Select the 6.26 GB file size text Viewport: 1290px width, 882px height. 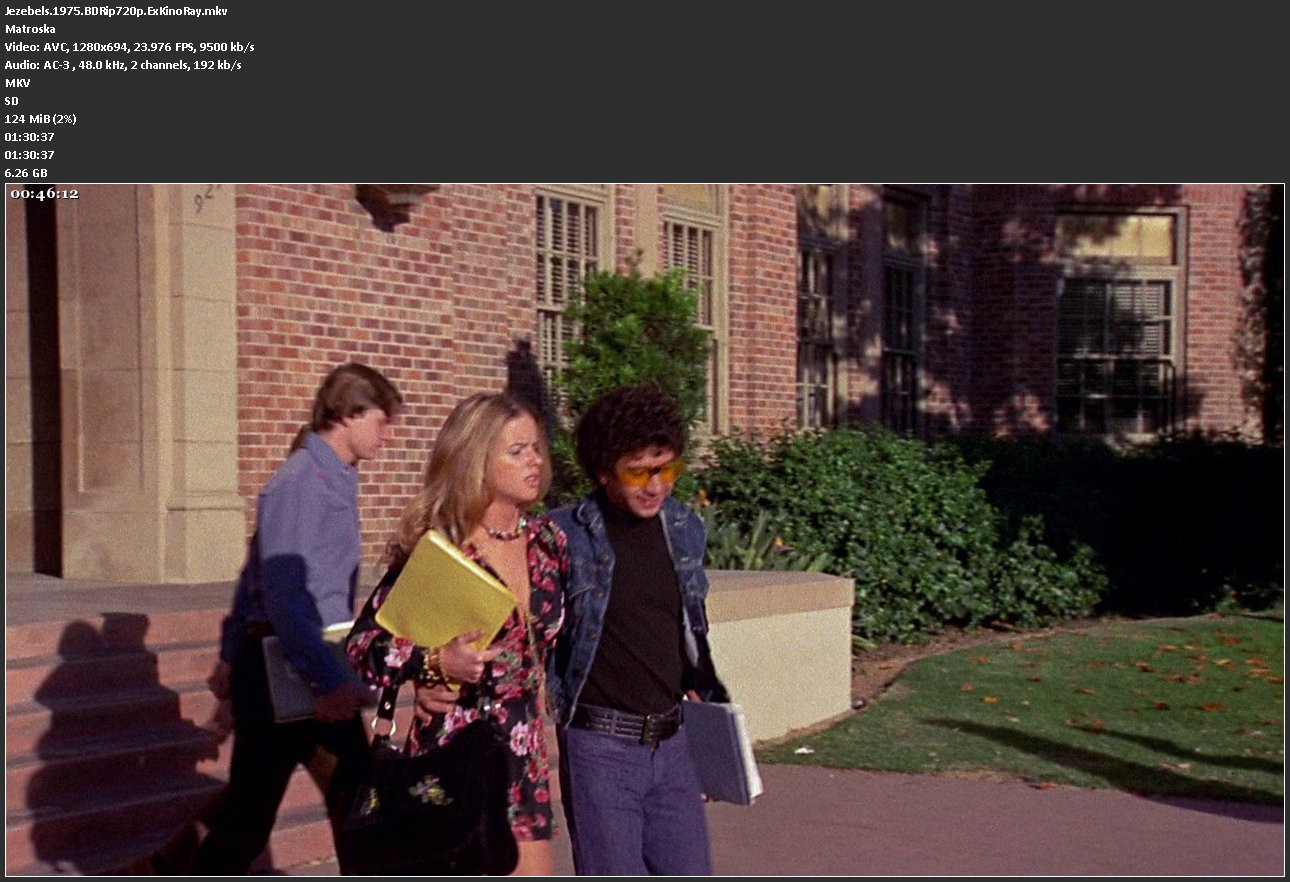pos(26,173)
